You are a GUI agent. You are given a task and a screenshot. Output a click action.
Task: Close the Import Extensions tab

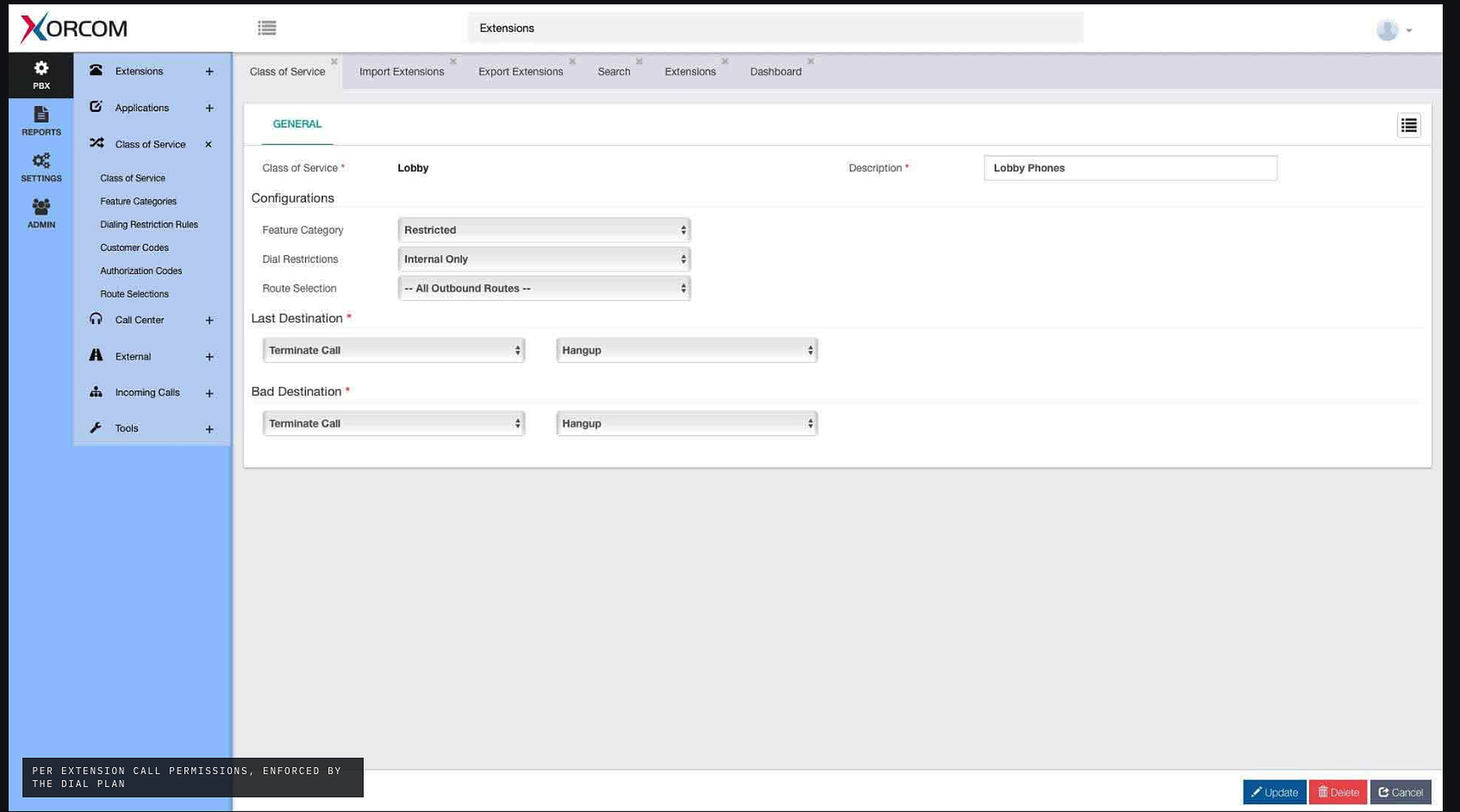(453, 61)
